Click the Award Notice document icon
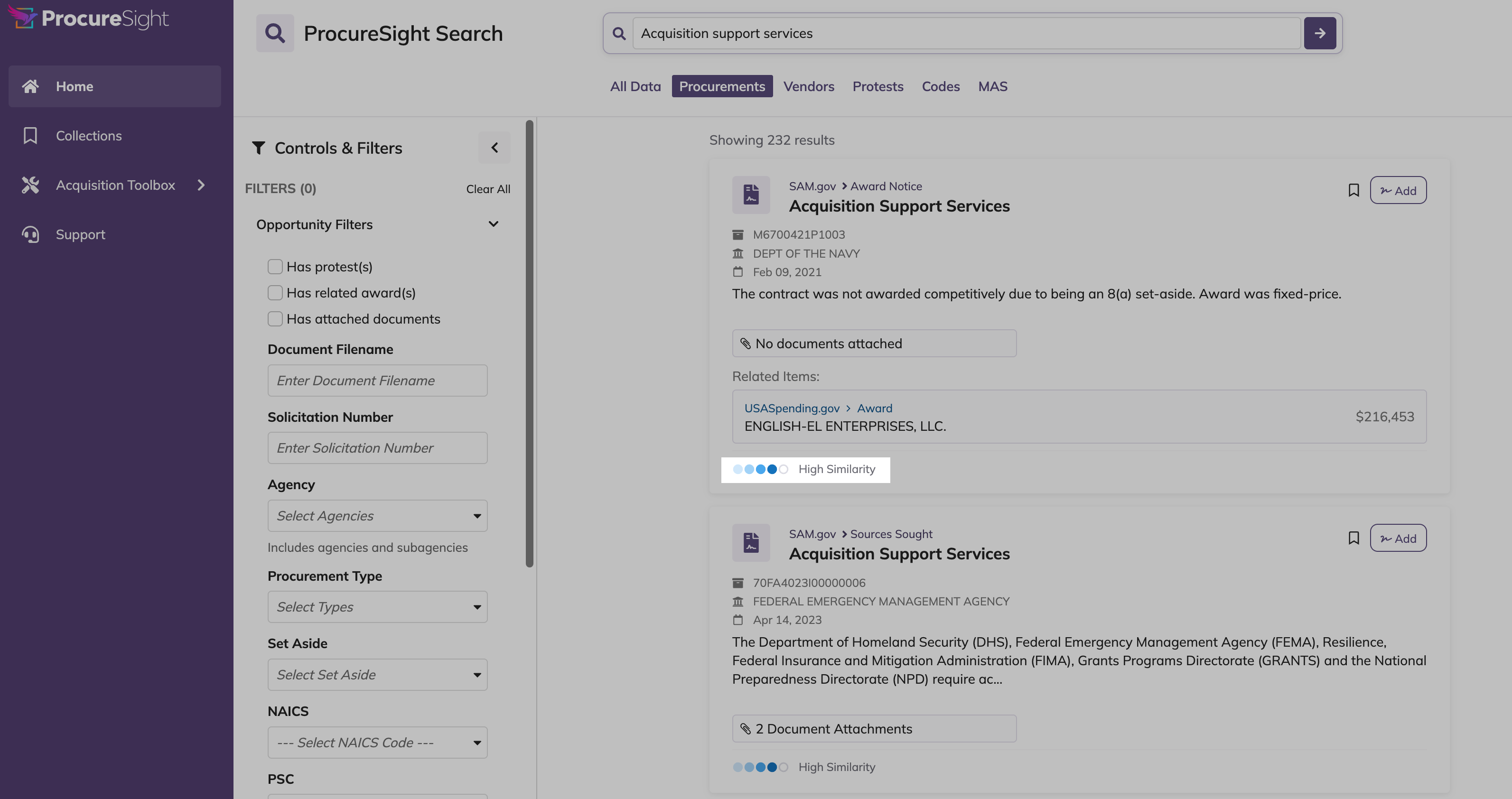Image resolution: width=1512 pixels, height=799 pixels. [x=751, y=195]
